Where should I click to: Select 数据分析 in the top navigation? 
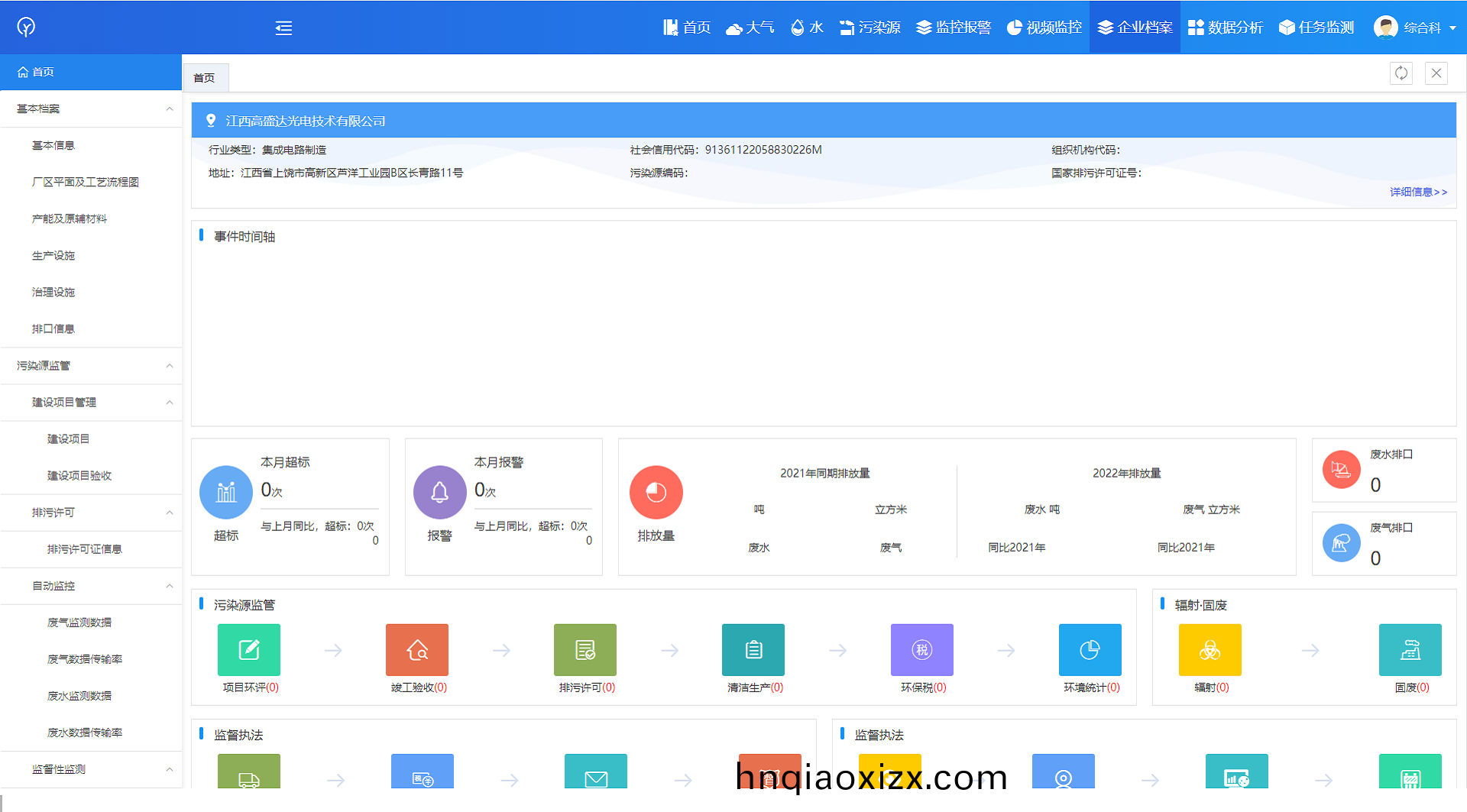click(1226, 27)
